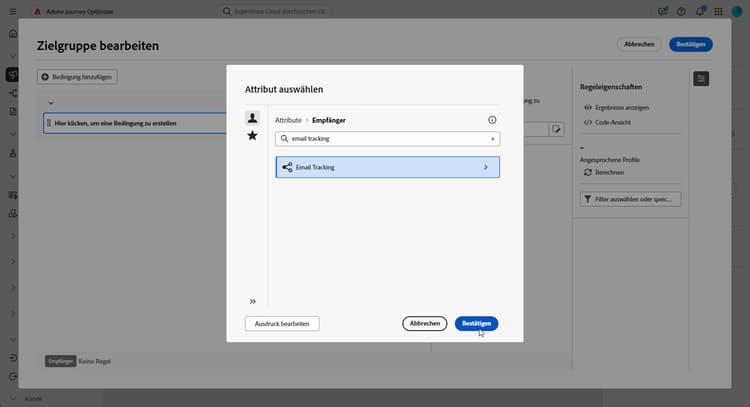750x407 pixels.
Task: Open notifications bell icon
Action: (700, 11)
